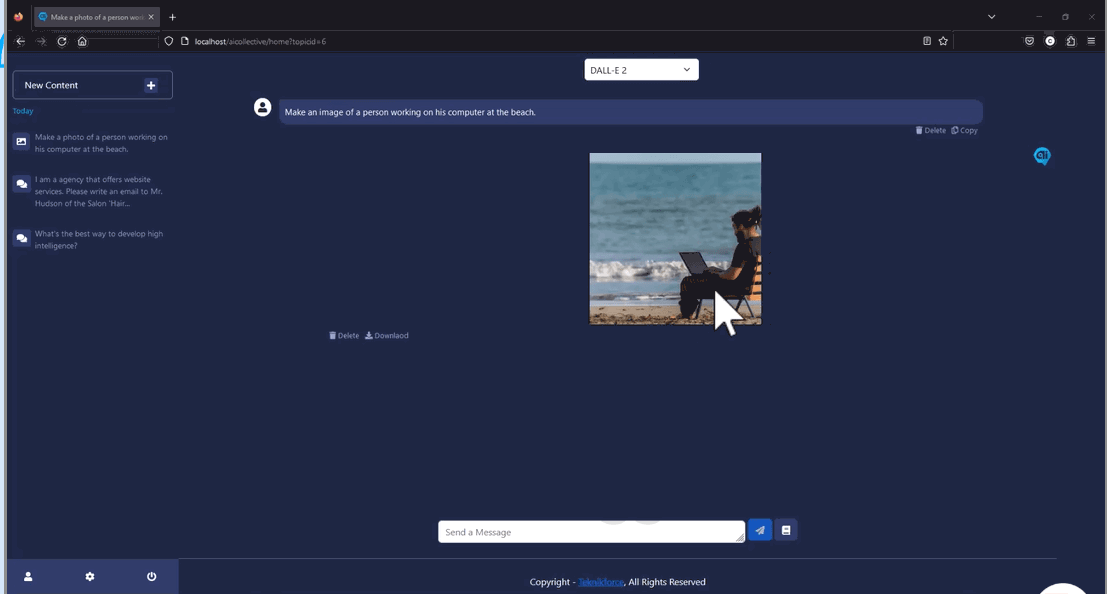Select the user profile icon in the bottom bar
Image resolution: width=1107 pixels, height=594 pixels.
27,576
